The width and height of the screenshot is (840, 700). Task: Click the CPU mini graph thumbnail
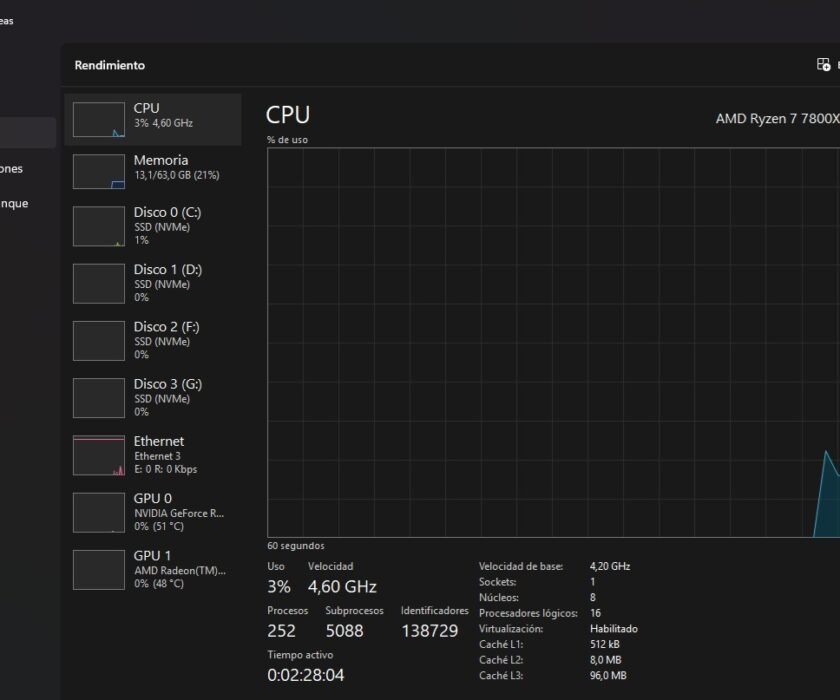pos(99,119)
